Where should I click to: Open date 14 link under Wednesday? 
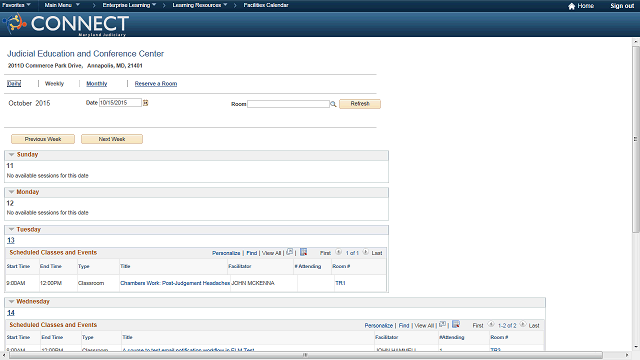tap(11, 313)
